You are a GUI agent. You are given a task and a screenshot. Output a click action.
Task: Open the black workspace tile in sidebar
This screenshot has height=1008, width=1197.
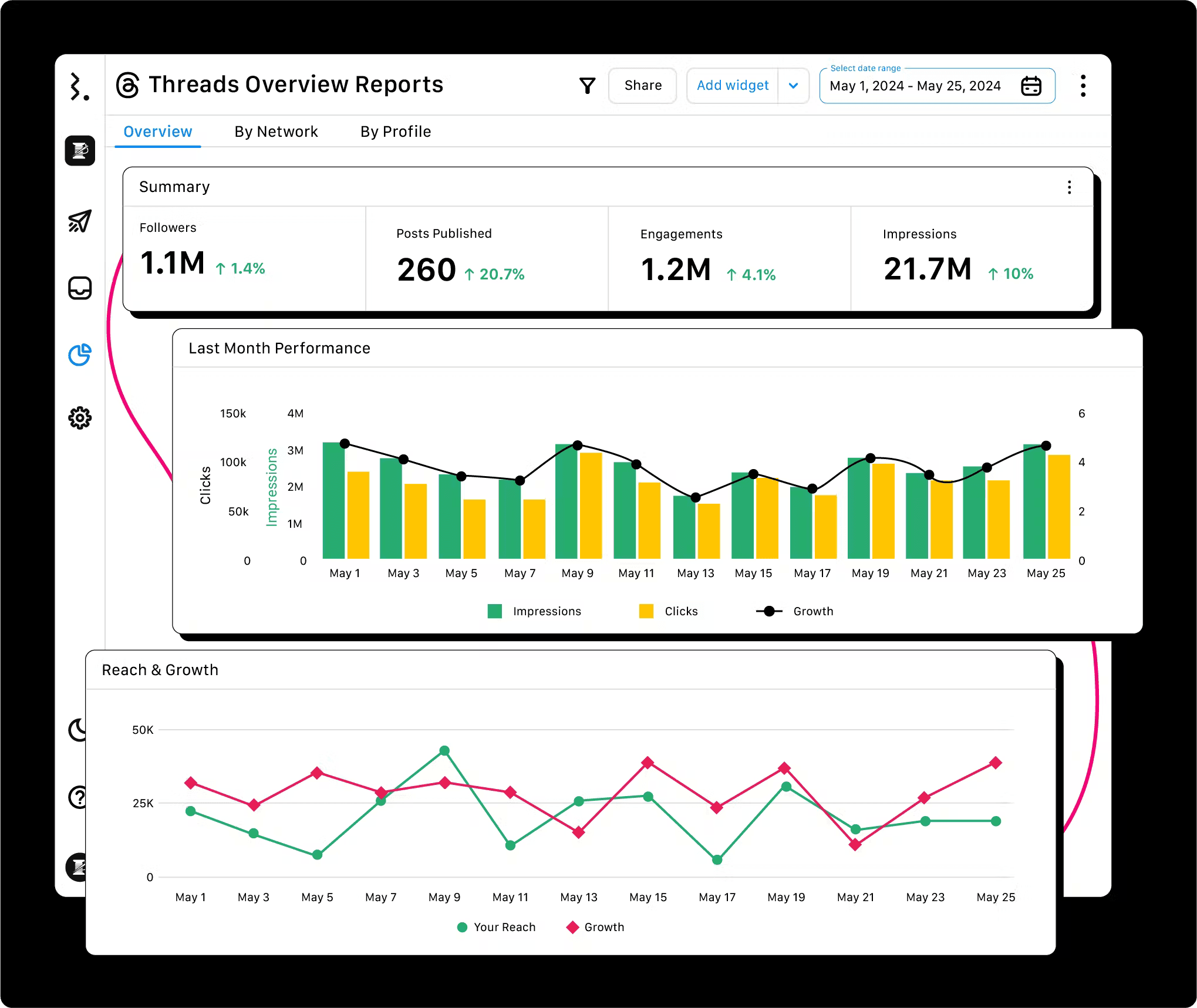point(80,151)
